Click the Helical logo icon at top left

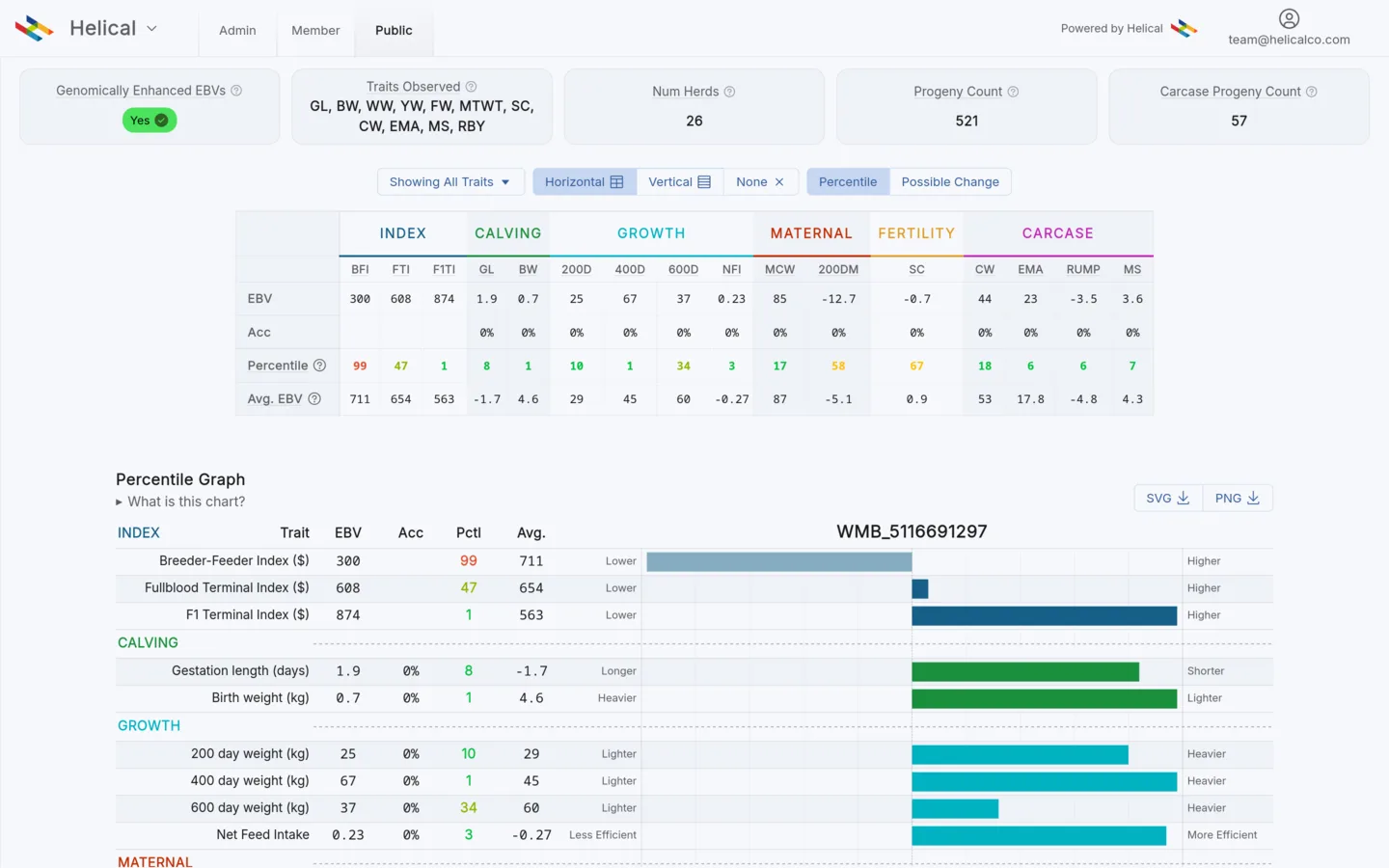pyautogui.click(x=35, y=29)
